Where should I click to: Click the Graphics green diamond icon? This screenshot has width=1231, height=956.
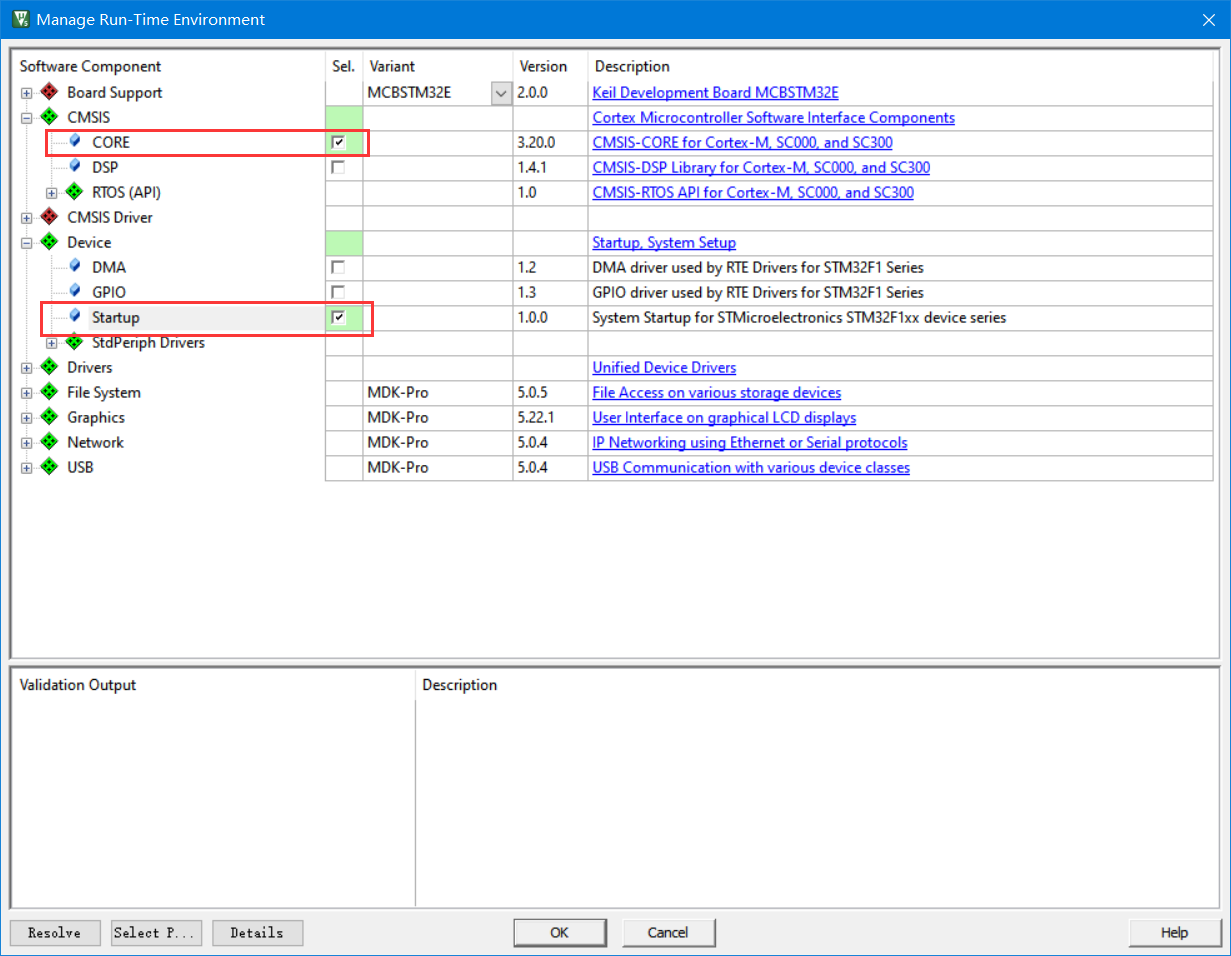pyautogui.click(x=50, y=417)
